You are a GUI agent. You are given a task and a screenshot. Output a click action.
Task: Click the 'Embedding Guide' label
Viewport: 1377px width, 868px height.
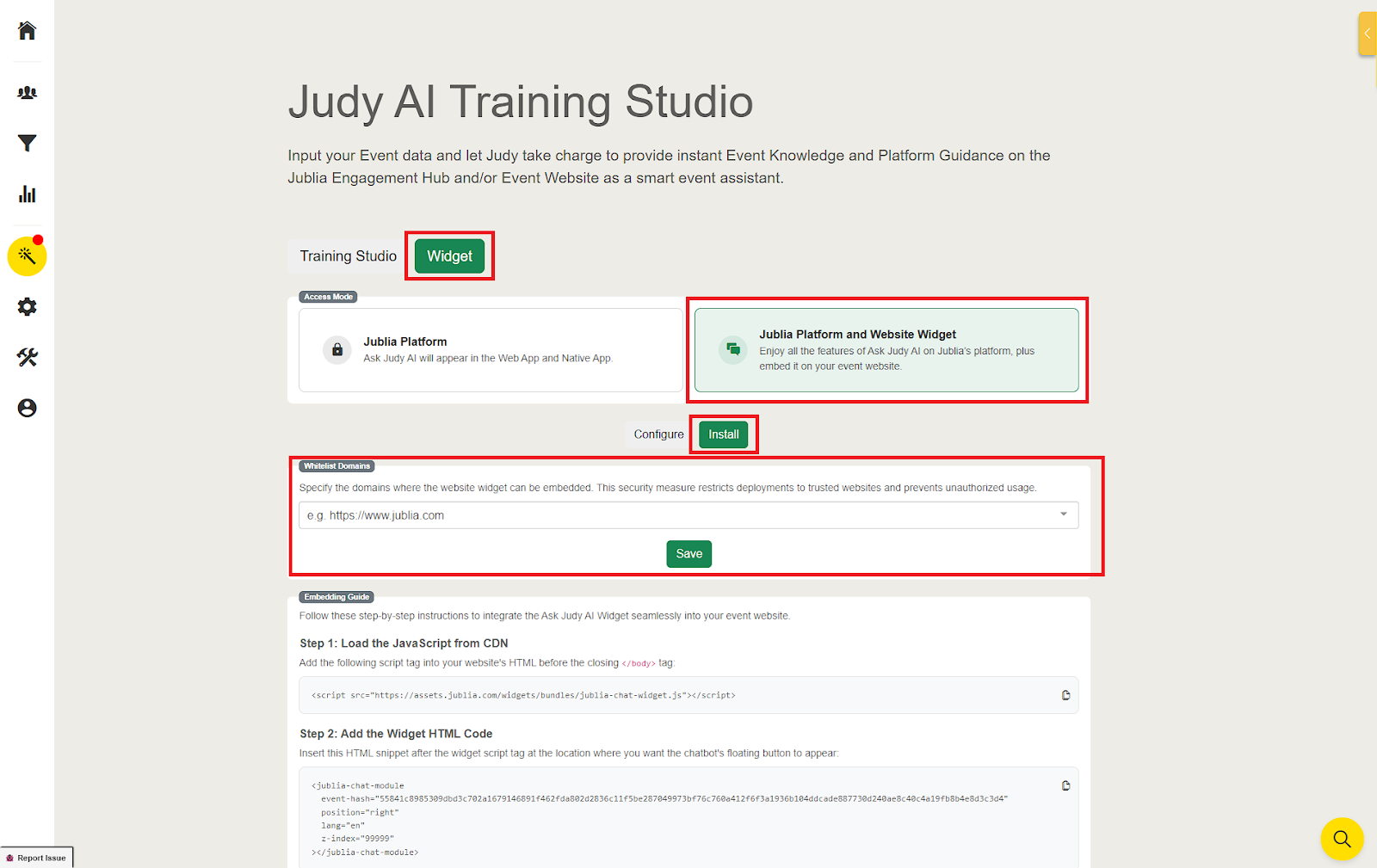pyautogui.click(x=337, y=597)
